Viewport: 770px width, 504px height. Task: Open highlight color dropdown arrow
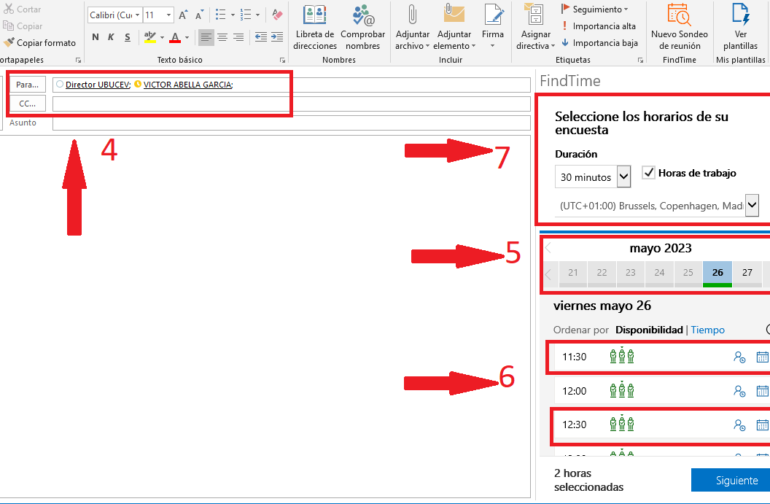click(162, 37)
